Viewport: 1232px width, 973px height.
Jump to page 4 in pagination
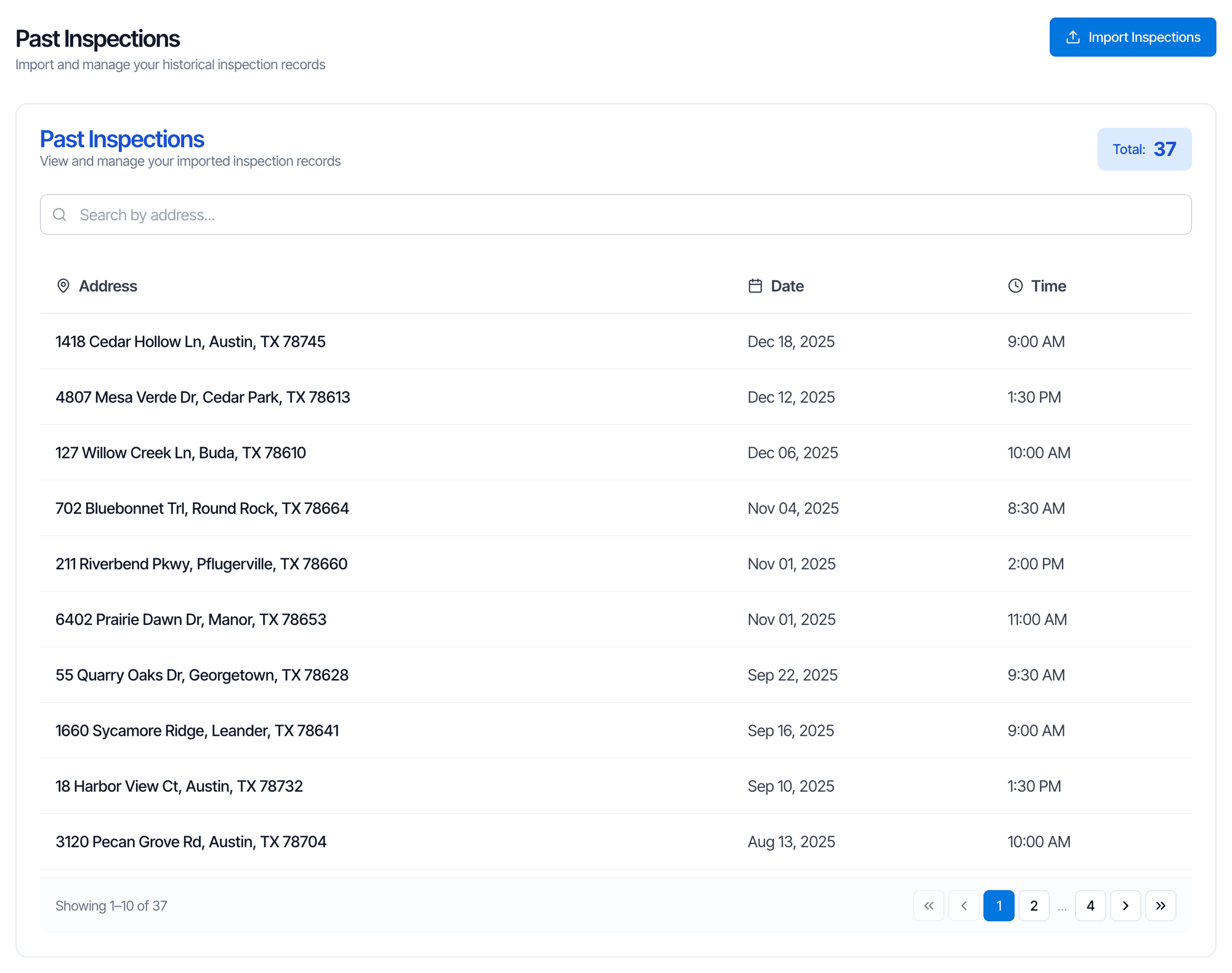(1090, 905)
